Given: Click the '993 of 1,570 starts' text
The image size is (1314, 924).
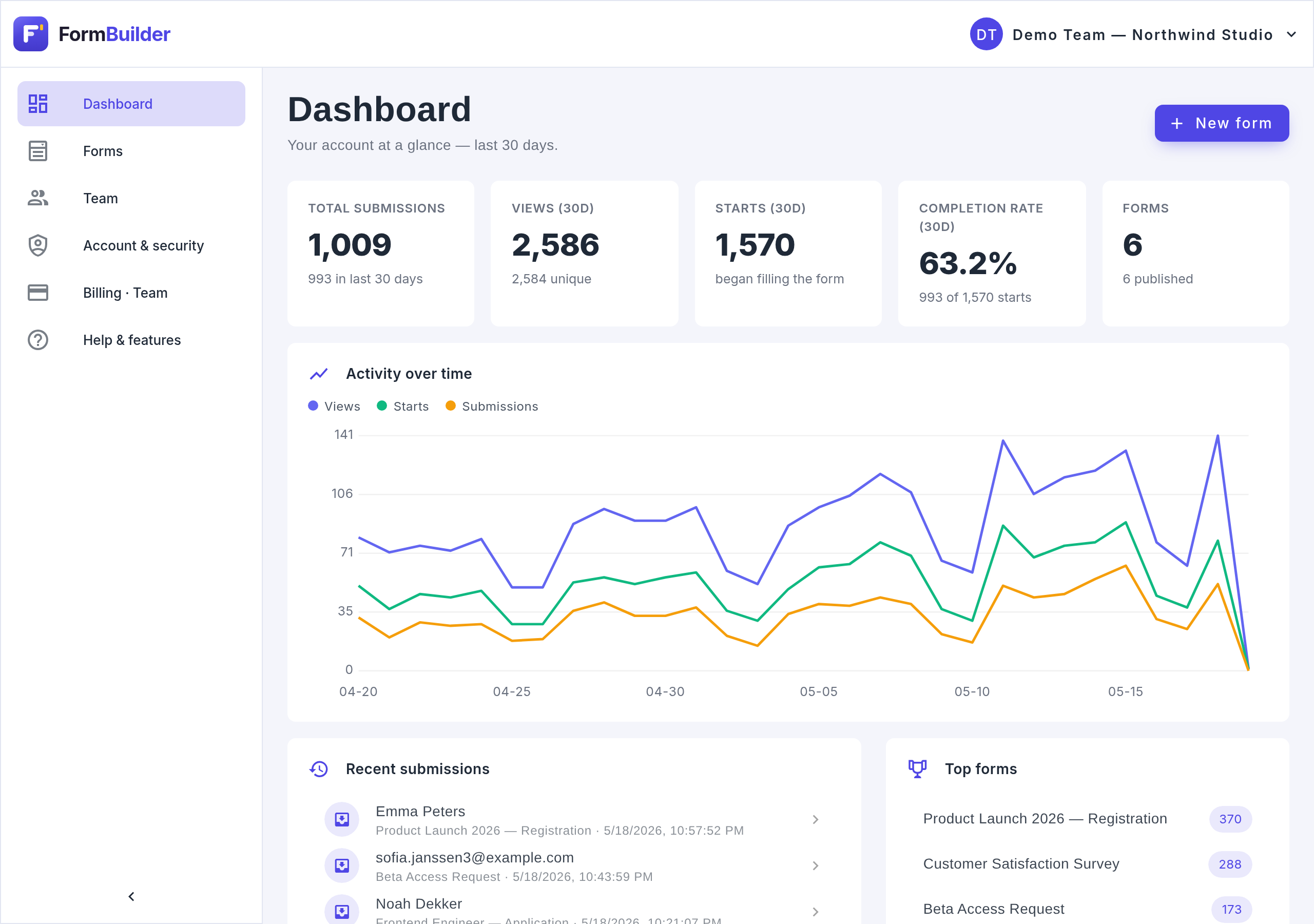Looking at the screenshot, I should (x=975, y=297).
